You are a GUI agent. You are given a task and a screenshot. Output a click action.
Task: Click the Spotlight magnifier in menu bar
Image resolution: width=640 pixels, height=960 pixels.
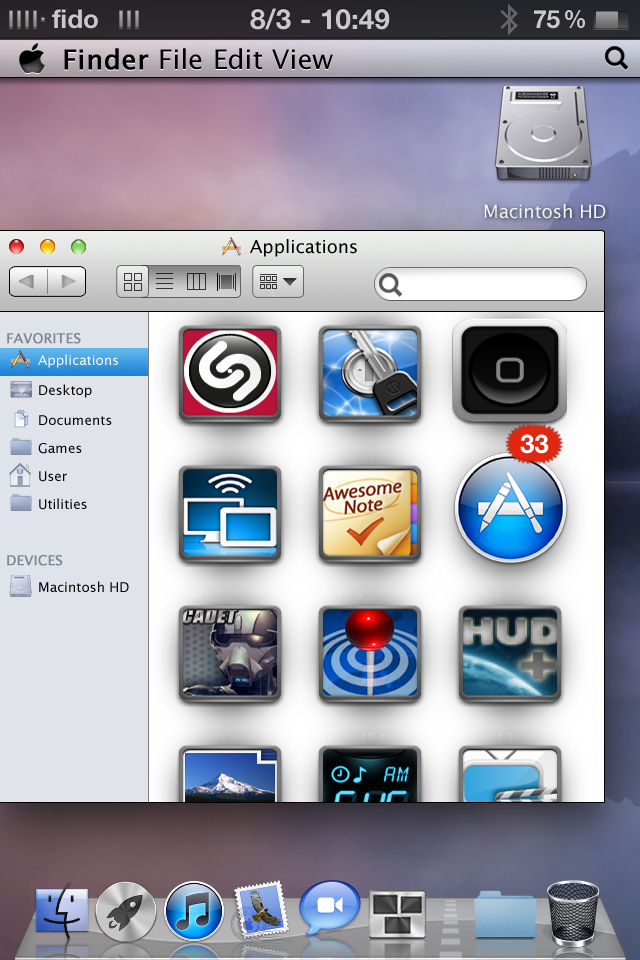[616, 59]
